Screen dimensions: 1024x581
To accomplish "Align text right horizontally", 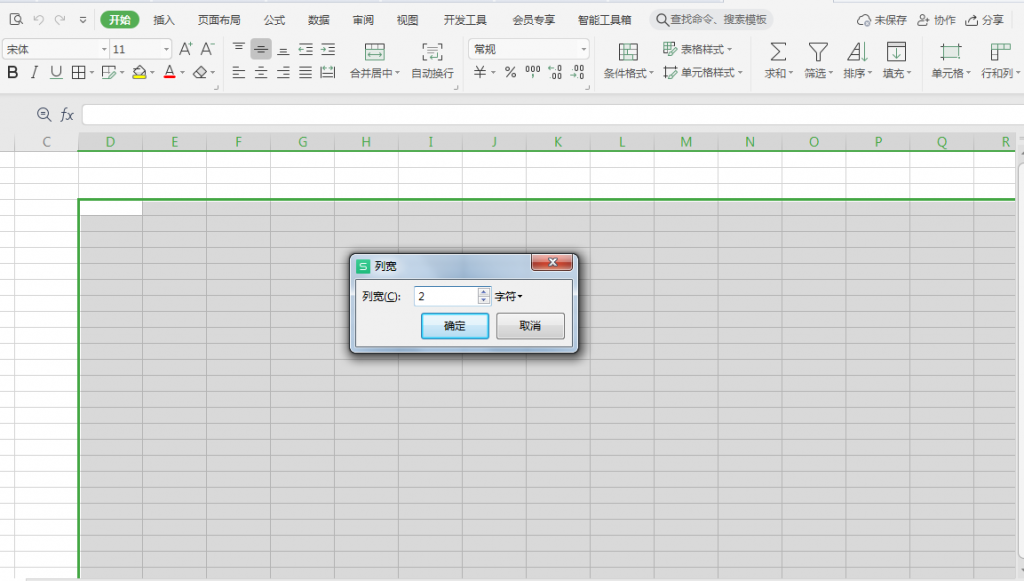I will pos(283,72).
